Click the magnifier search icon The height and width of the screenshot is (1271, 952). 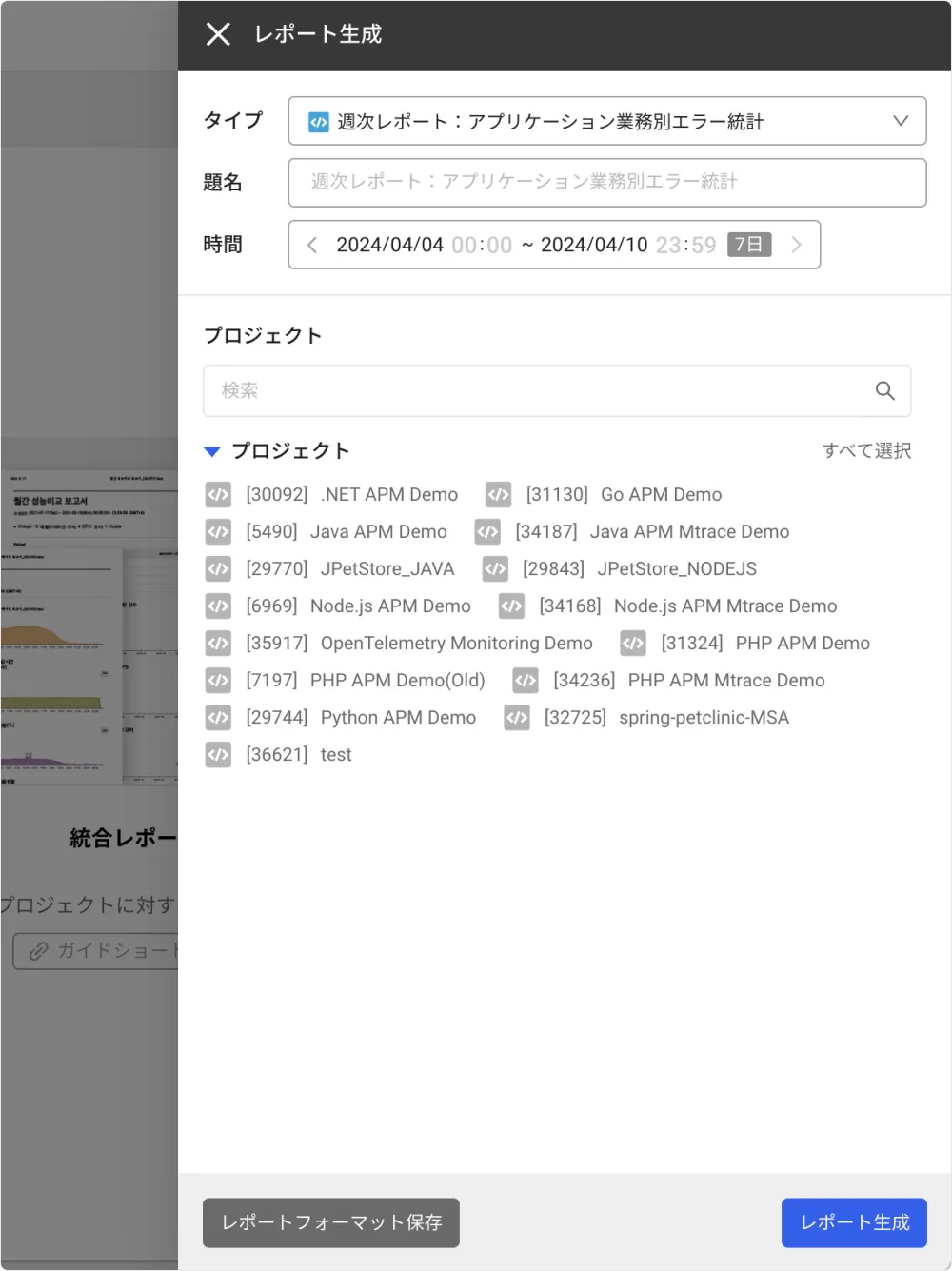click(885, 390)
